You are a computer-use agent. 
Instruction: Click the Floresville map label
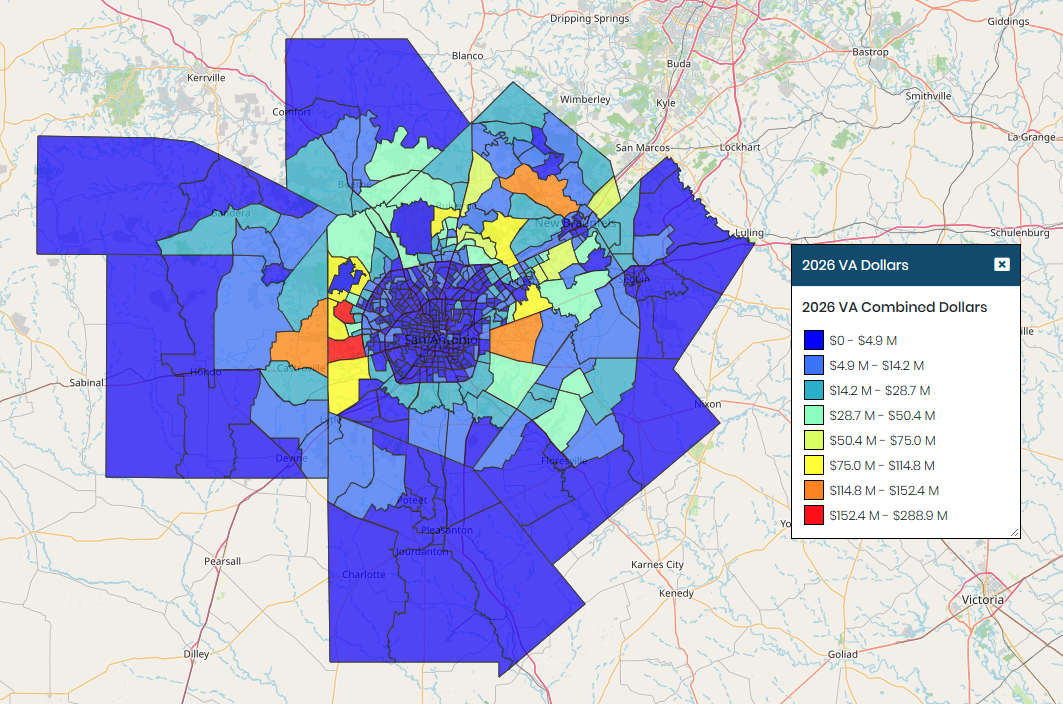564,461
